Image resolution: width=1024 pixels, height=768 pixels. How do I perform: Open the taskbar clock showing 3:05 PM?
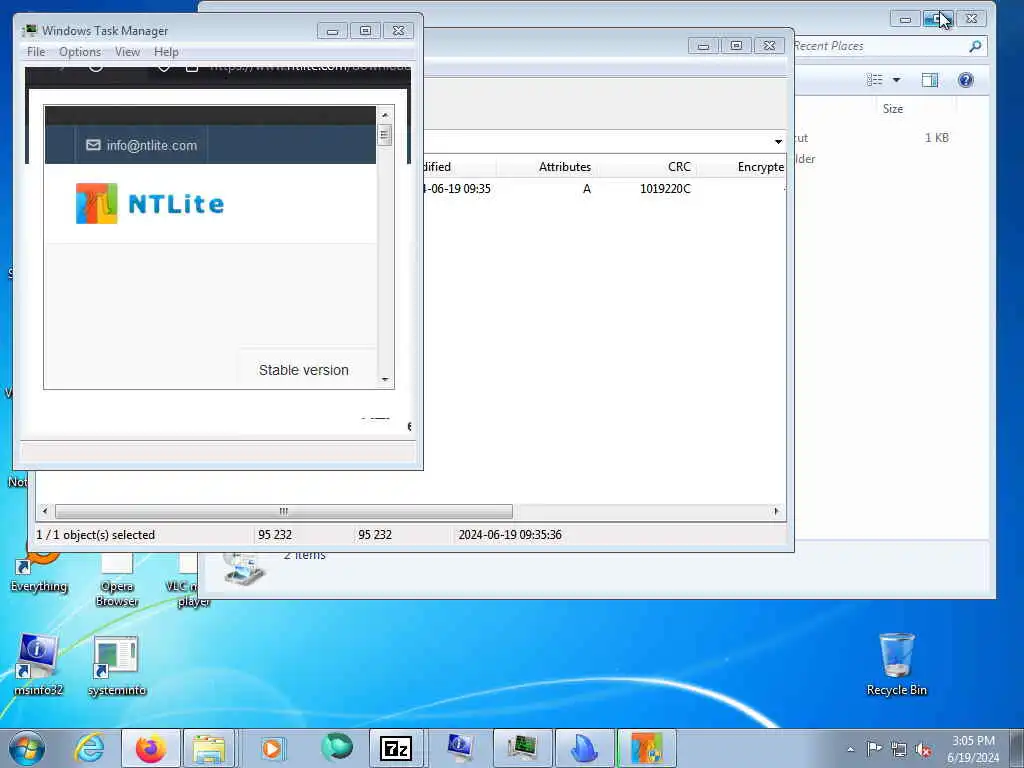coord(973,749)
